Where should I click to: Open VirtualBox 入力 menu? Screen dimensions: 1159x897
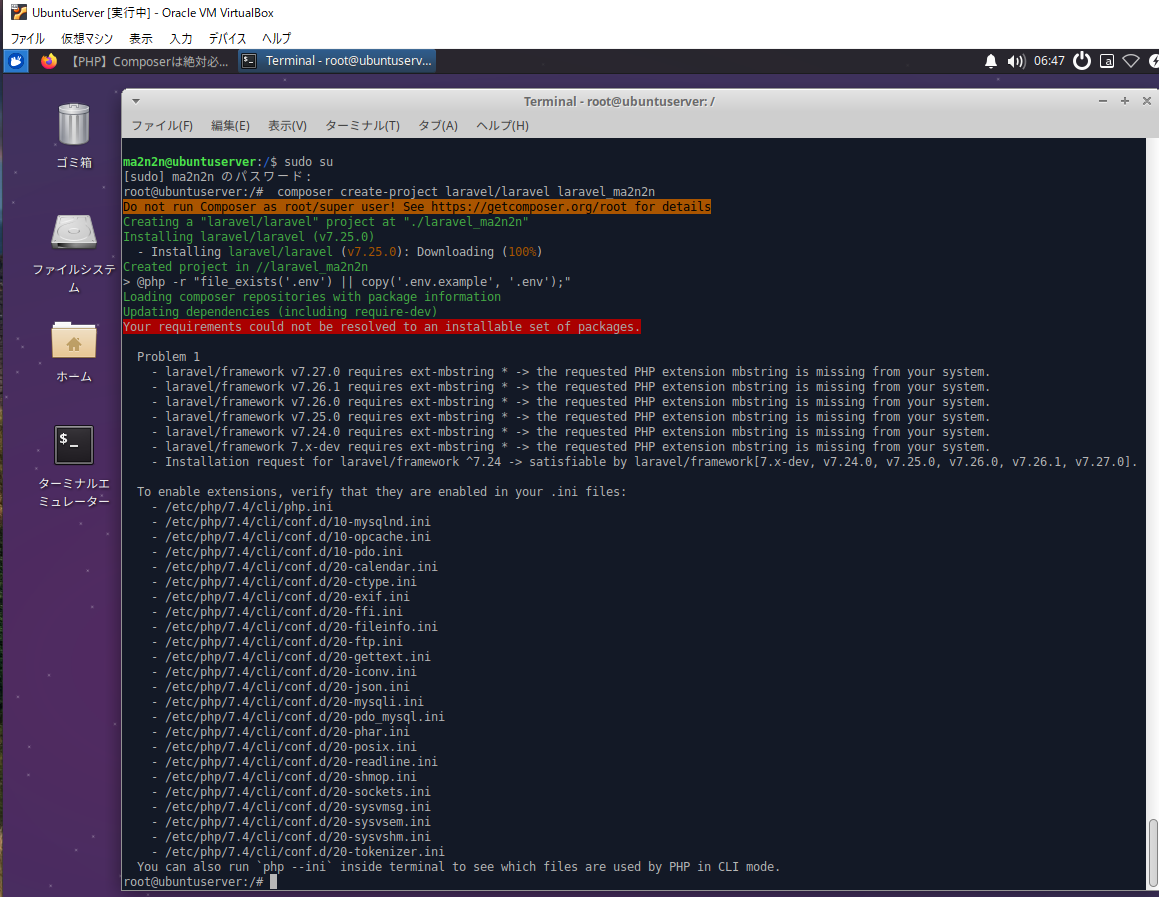coord(180,38)
